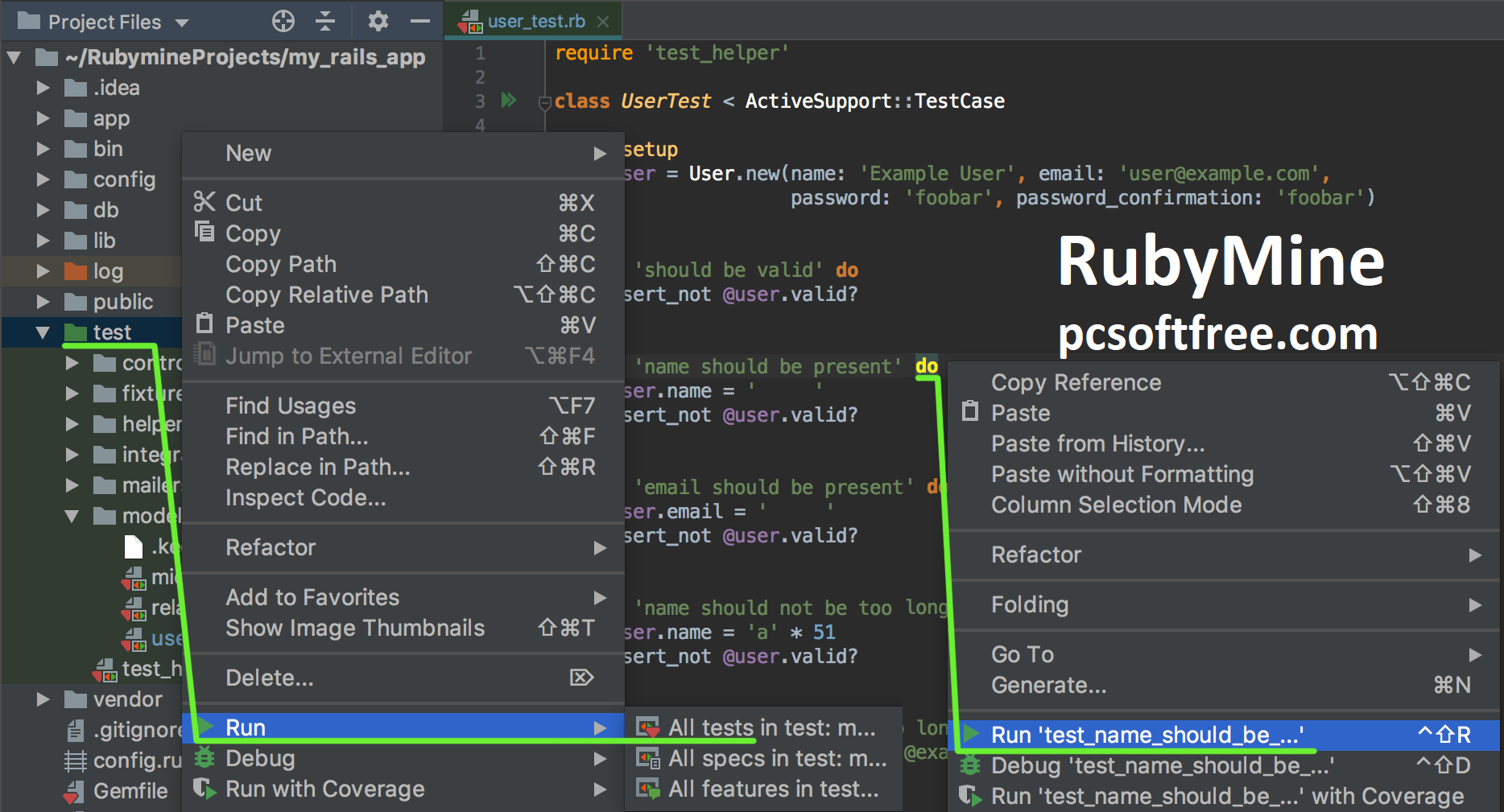1504x812 pixels.
Task: Click 'test_helper' string on line 1
Action: coord(717,53)
